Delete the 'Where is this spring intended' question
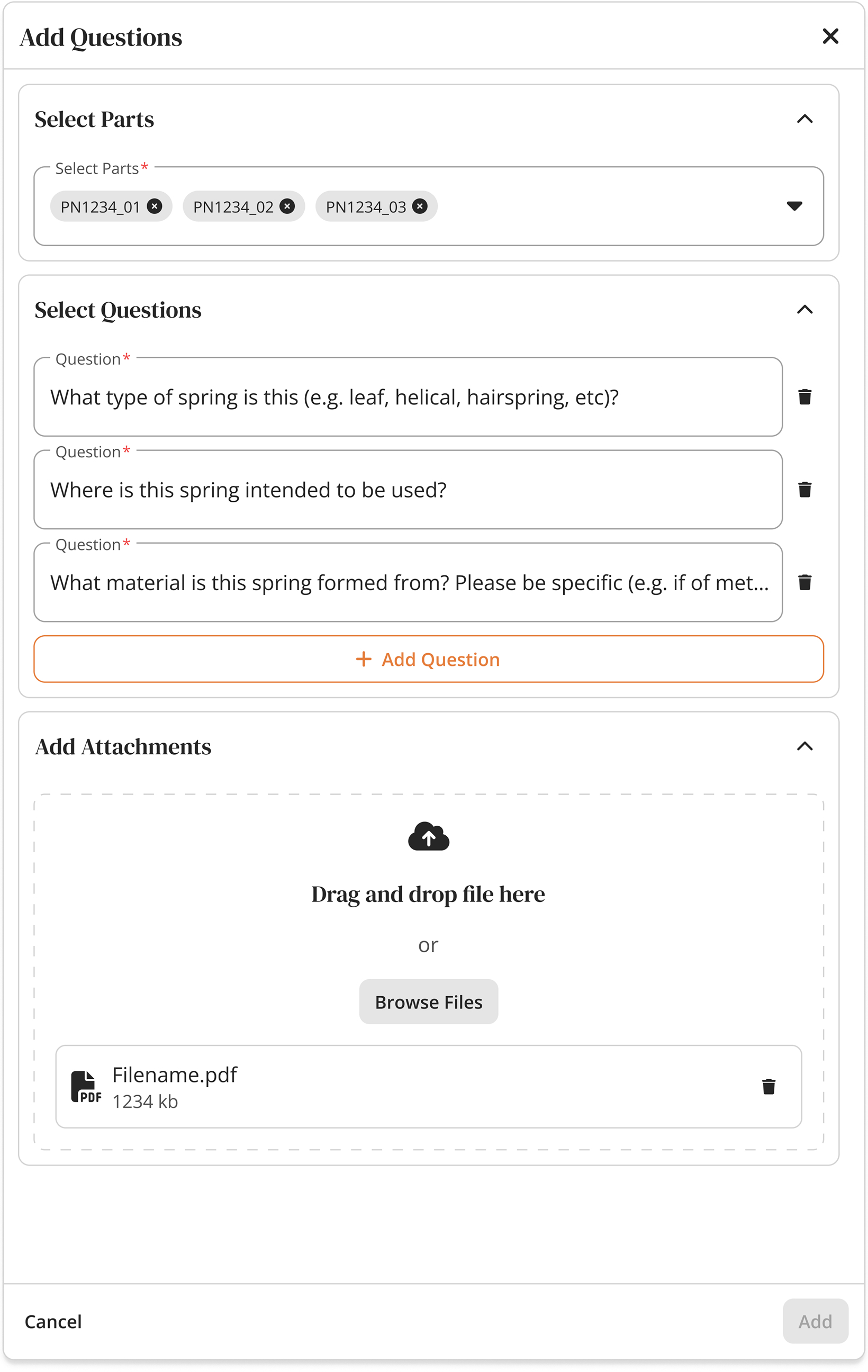 804,490
